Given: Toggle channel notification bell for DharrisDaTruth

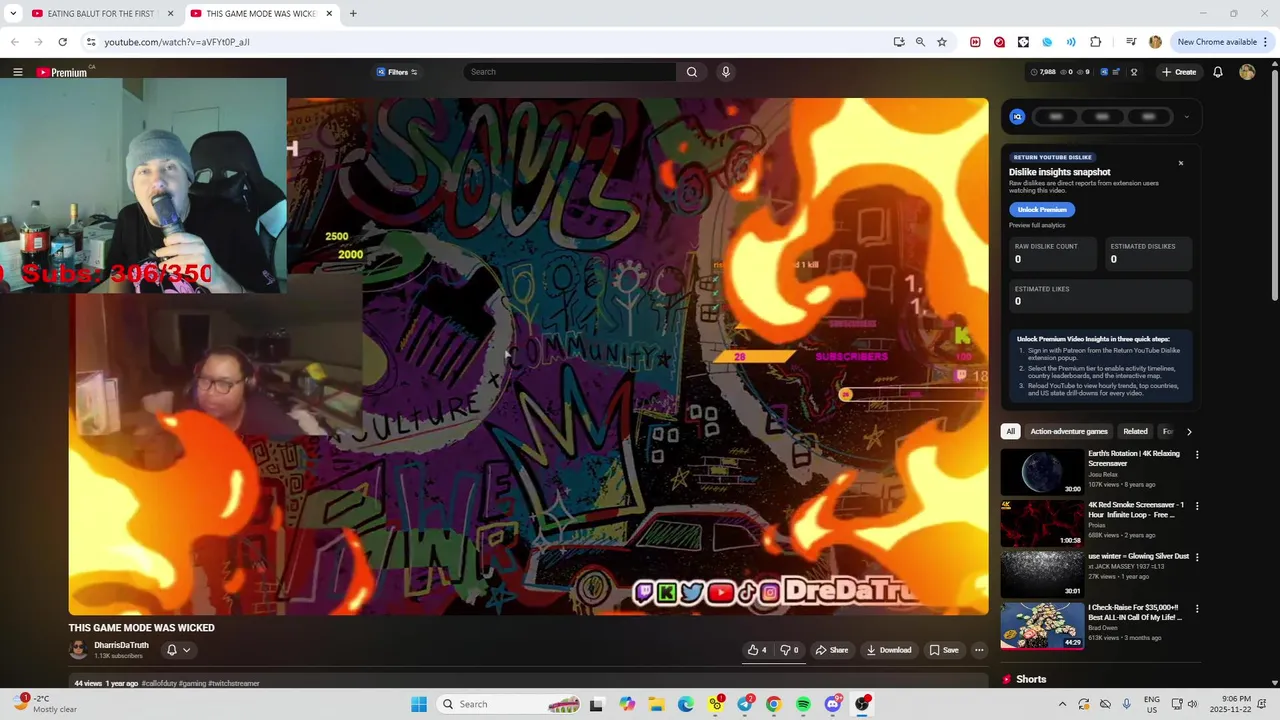Looking at the screenshot, I should tap(177, 650).
